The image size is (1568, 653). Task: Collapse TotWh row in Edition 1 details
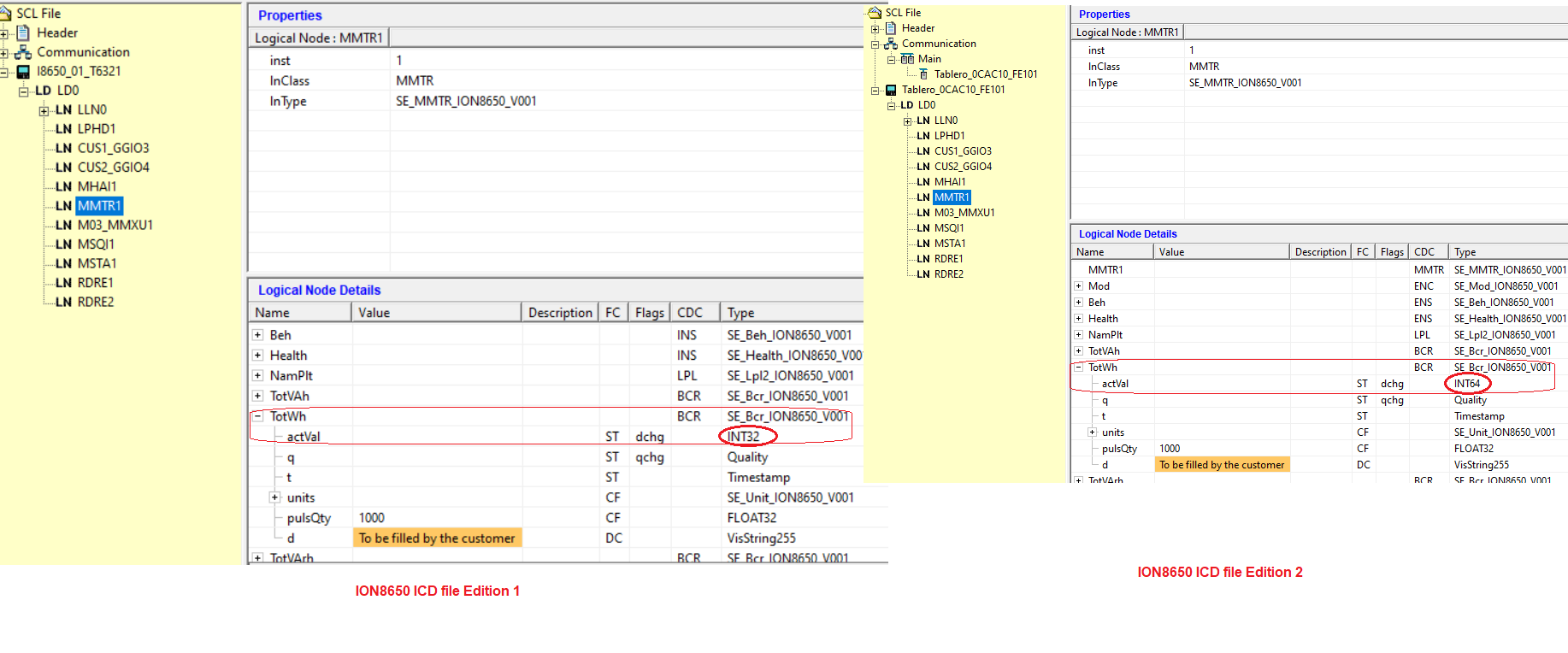(x=257, y=416)
